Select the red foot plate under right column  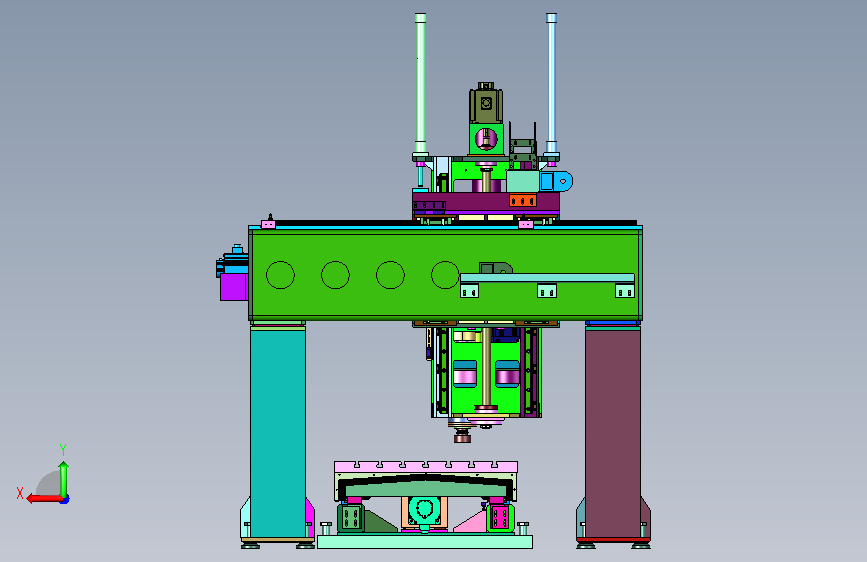[613, 539]
